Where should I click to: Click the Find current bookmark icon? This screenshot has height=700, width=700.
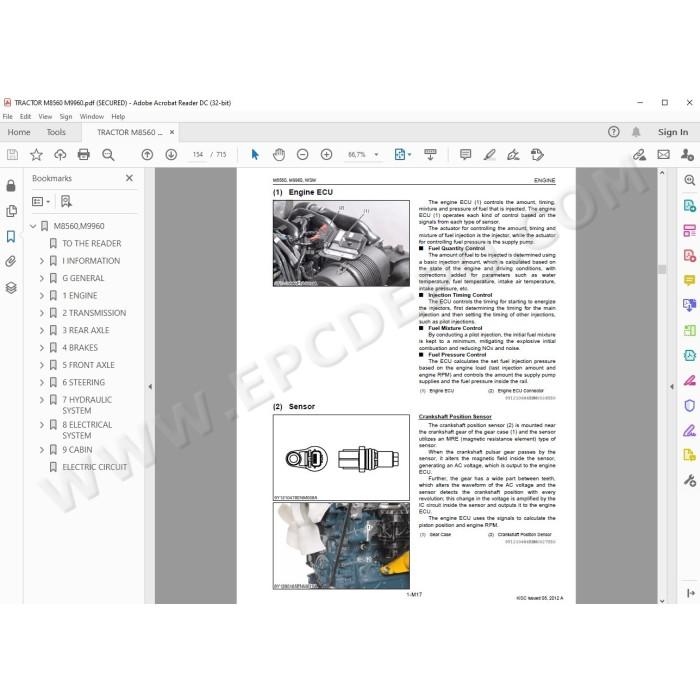pyautogui.click(x=66, y=201)
